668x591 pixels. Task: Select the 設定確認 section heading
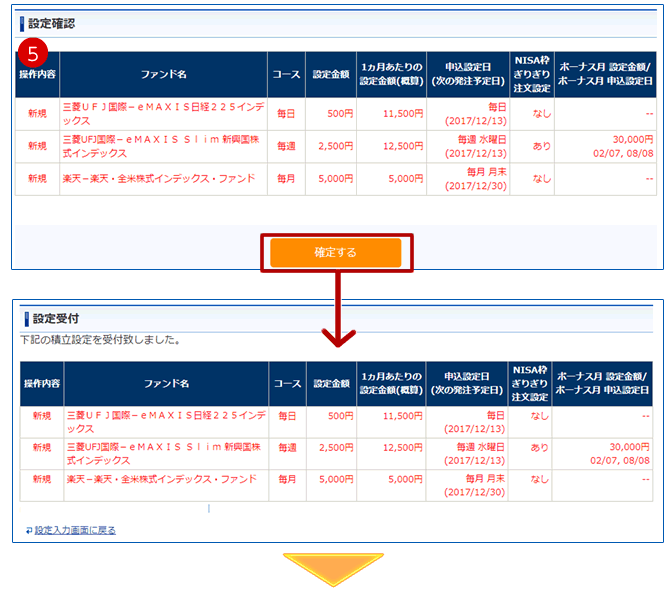coord(52,23)
